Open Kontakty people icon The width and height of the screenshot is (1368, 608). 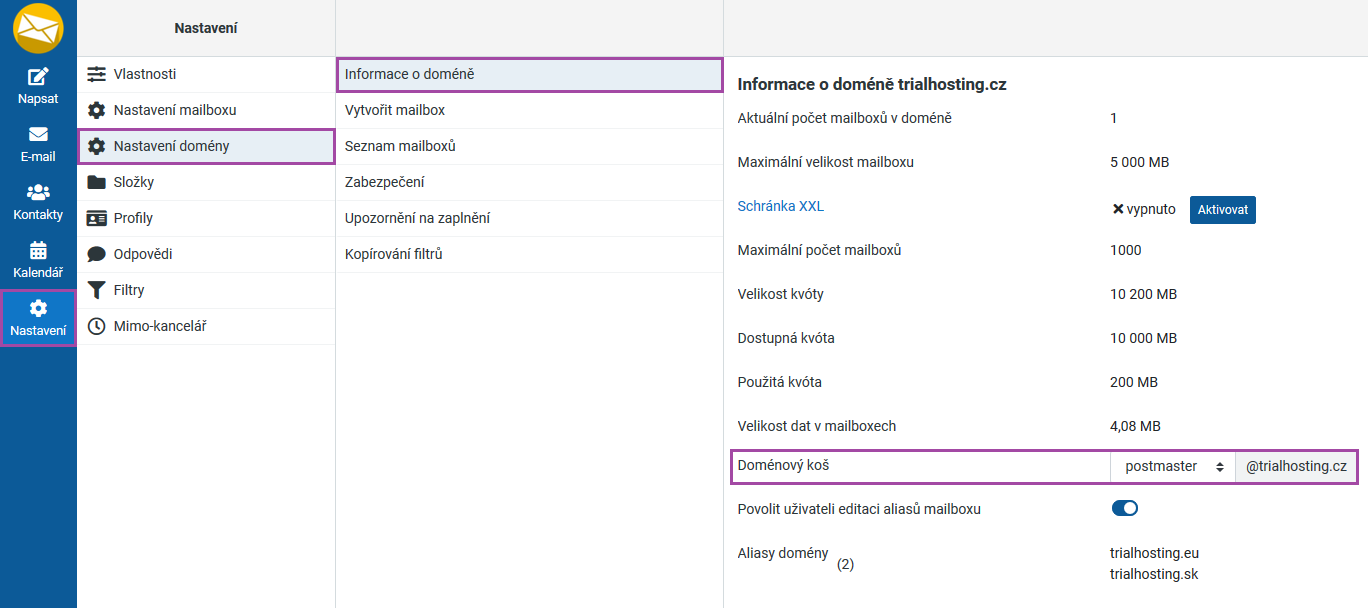(x=38, y=192)
